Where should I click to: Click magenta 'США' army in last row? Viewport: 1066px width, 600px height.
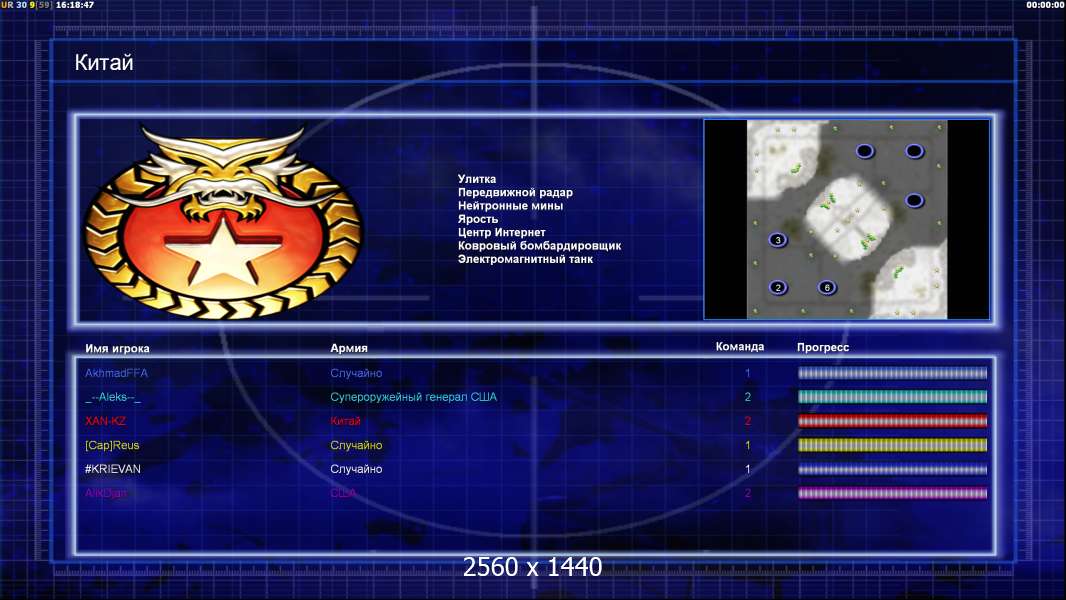click(343, 493)
